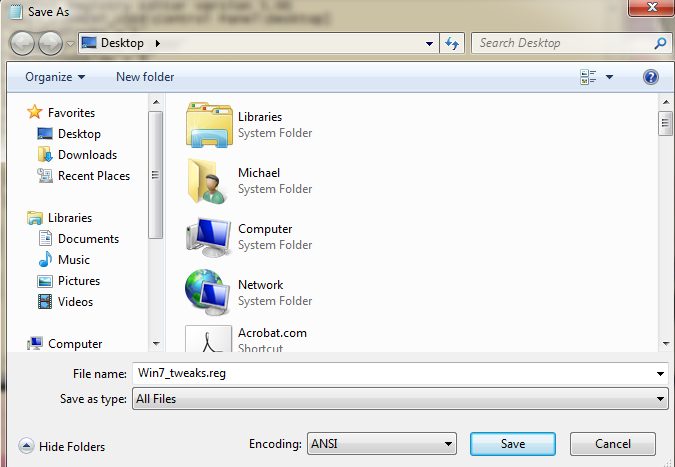Select the Network label in file list

click(x=260, y=285)
